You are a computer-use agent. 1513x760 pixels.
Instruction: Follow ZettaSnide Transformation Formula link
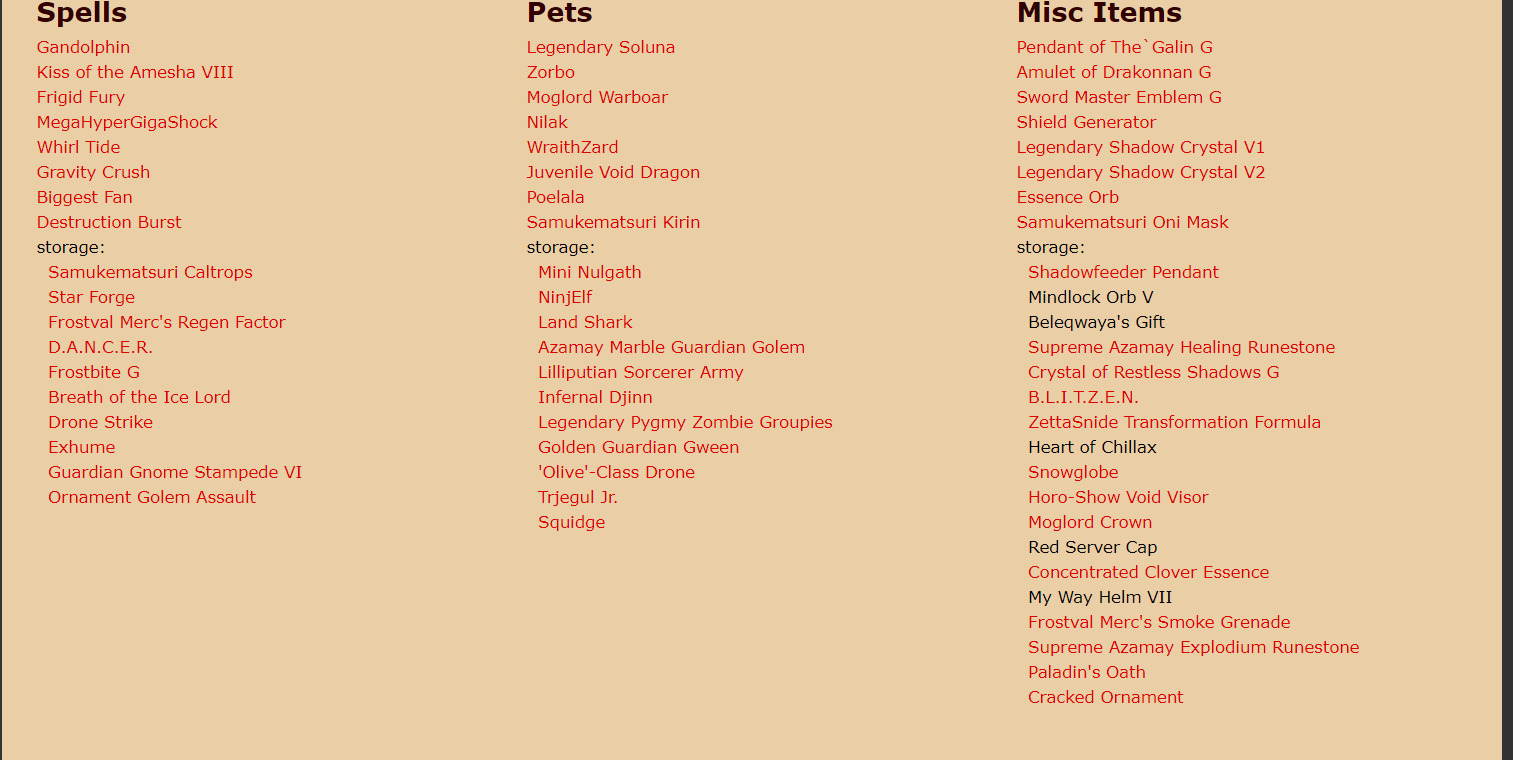1174,422
